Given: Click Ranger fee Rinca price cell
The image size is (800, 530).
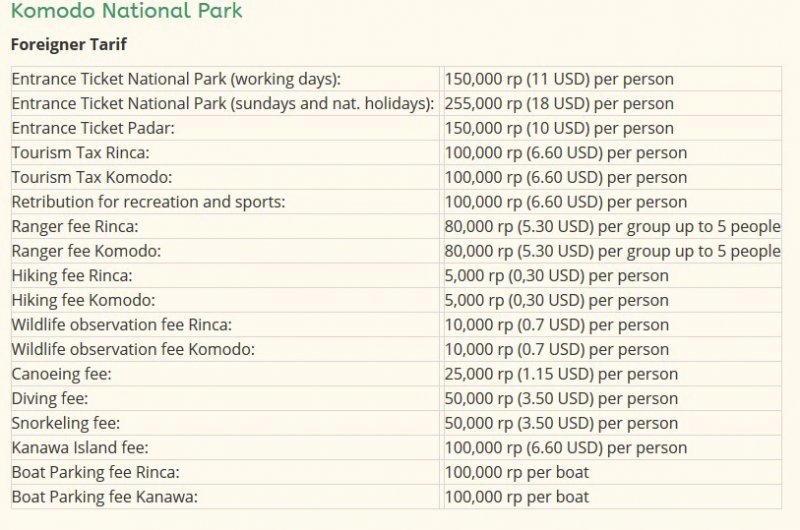Looking at the screenshot, I should pos(612,226).
